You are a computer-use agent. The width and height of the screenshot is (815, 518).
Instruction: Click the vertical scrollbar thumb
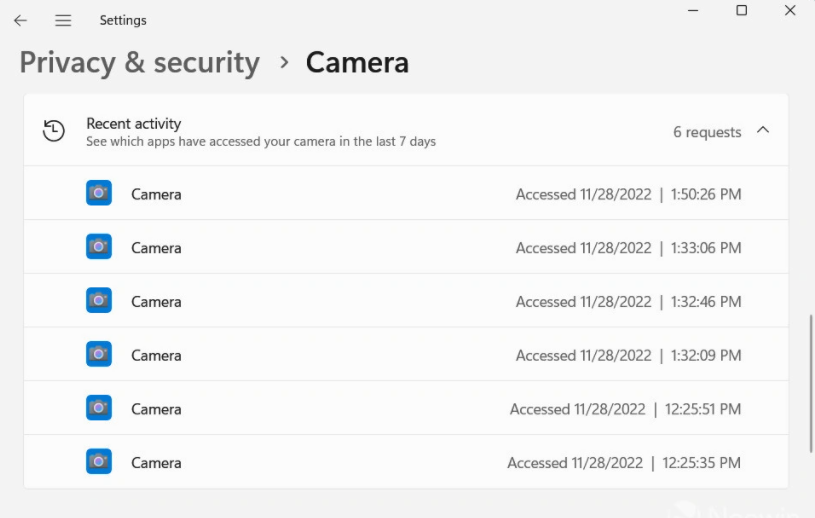coord(811,384)
